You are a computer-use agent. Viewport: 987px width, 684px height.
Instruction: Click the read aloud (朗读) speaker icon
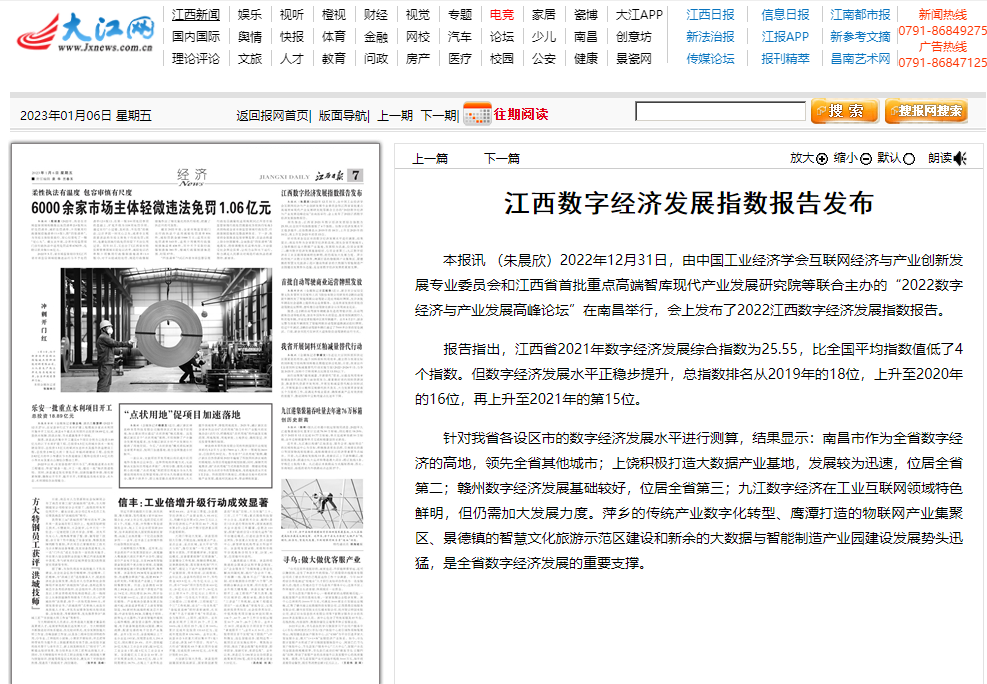coord(961,158)
